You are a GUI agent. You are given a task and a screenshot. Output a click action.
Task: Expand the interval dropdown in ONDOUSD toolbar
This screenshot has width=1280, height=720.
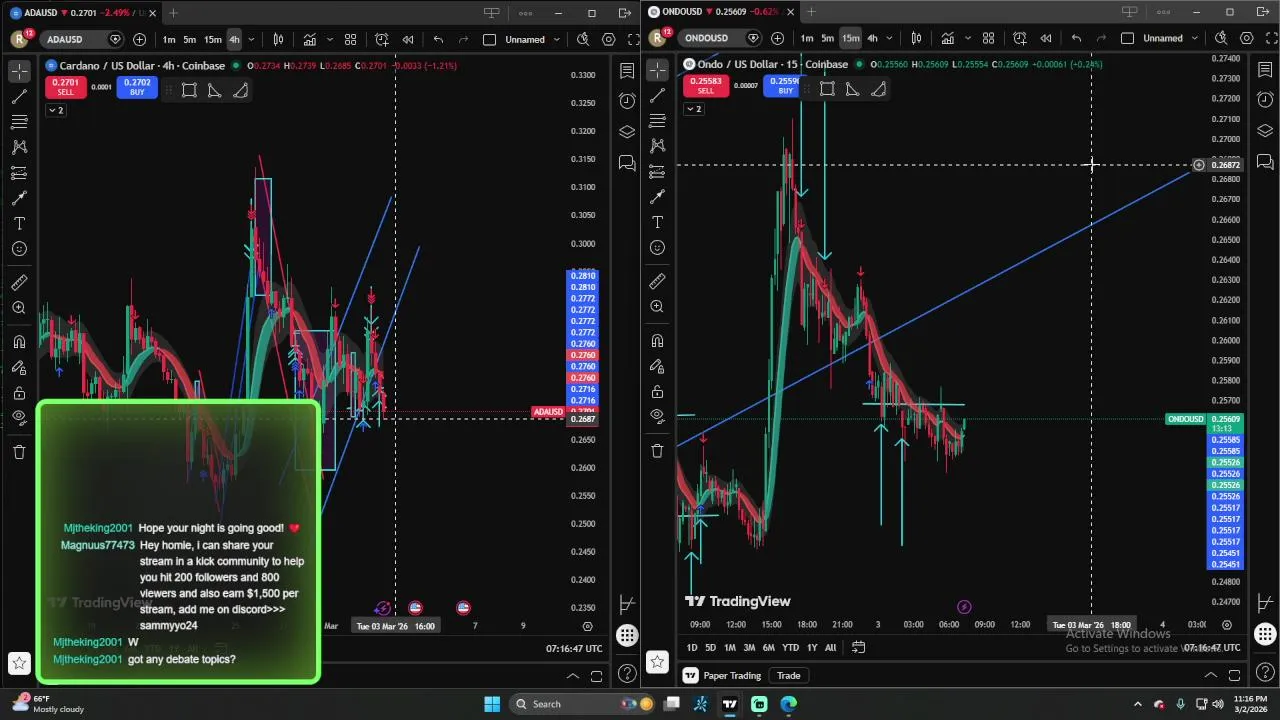coord(889,38)
